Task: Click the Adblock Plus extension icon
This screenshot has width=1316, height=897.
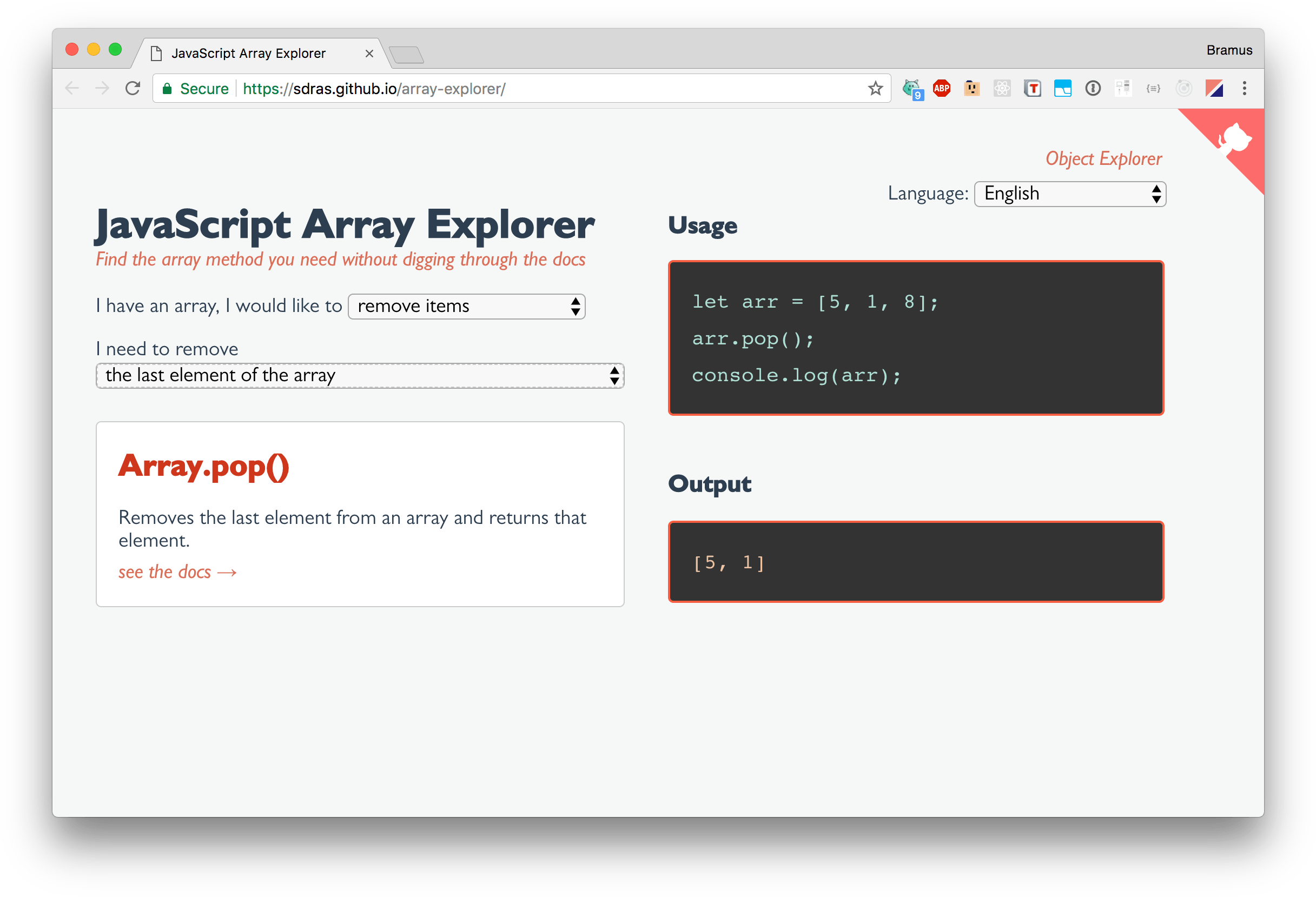Action: [x=941, y=88]
